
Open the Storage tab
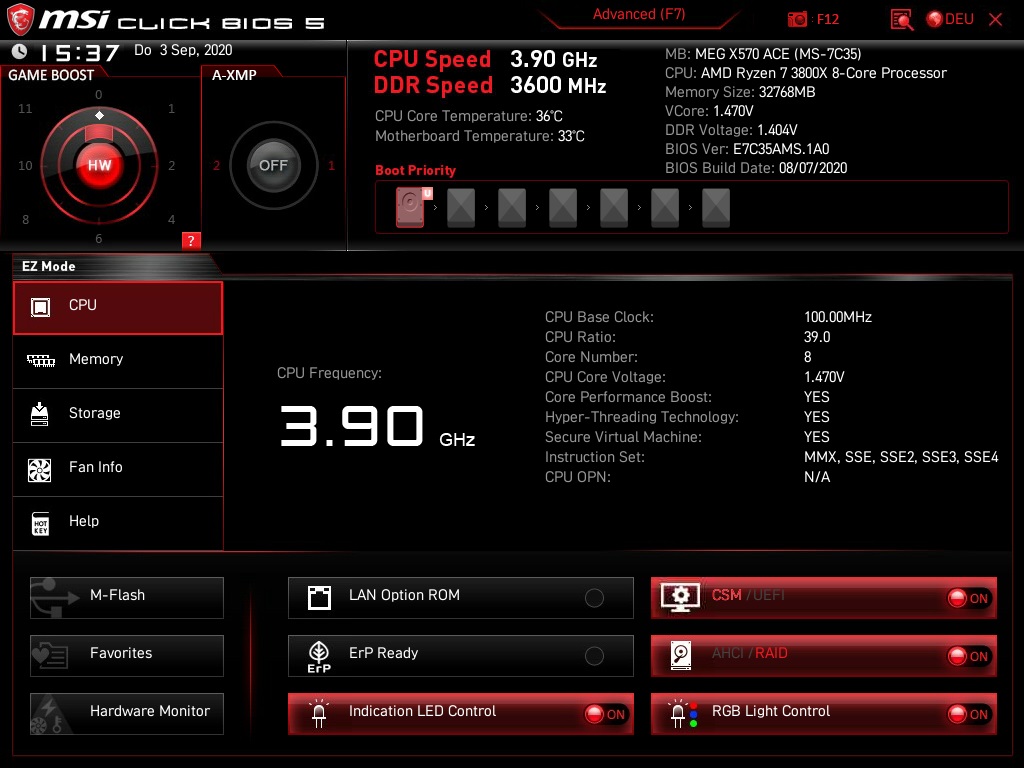coord(118,415)
